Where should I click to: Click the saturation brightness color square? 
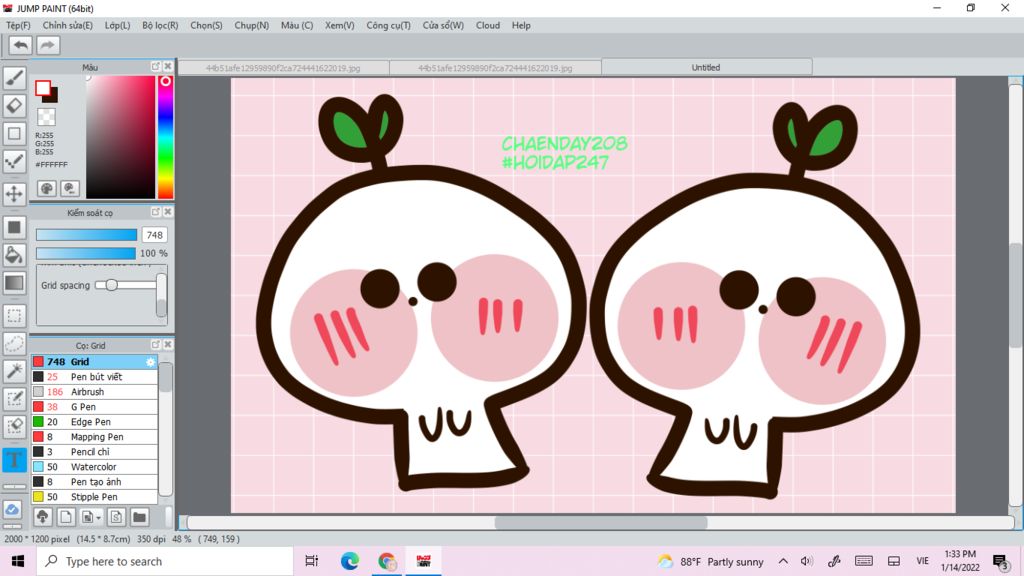click(x=120, y=137)
